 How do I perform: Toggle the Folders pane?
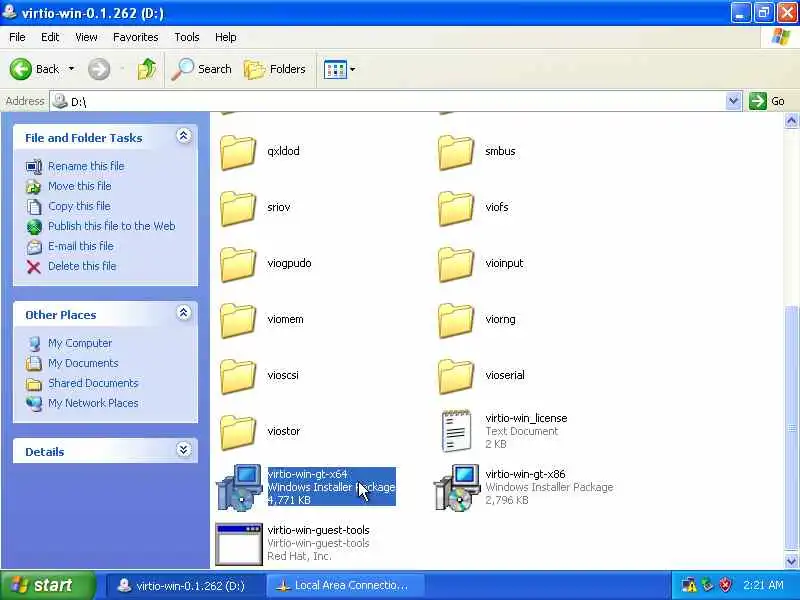[275, 69]
